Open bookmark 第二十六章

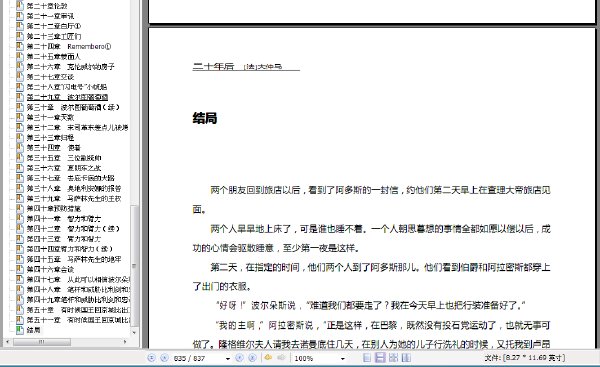click(x=70, y=67)
